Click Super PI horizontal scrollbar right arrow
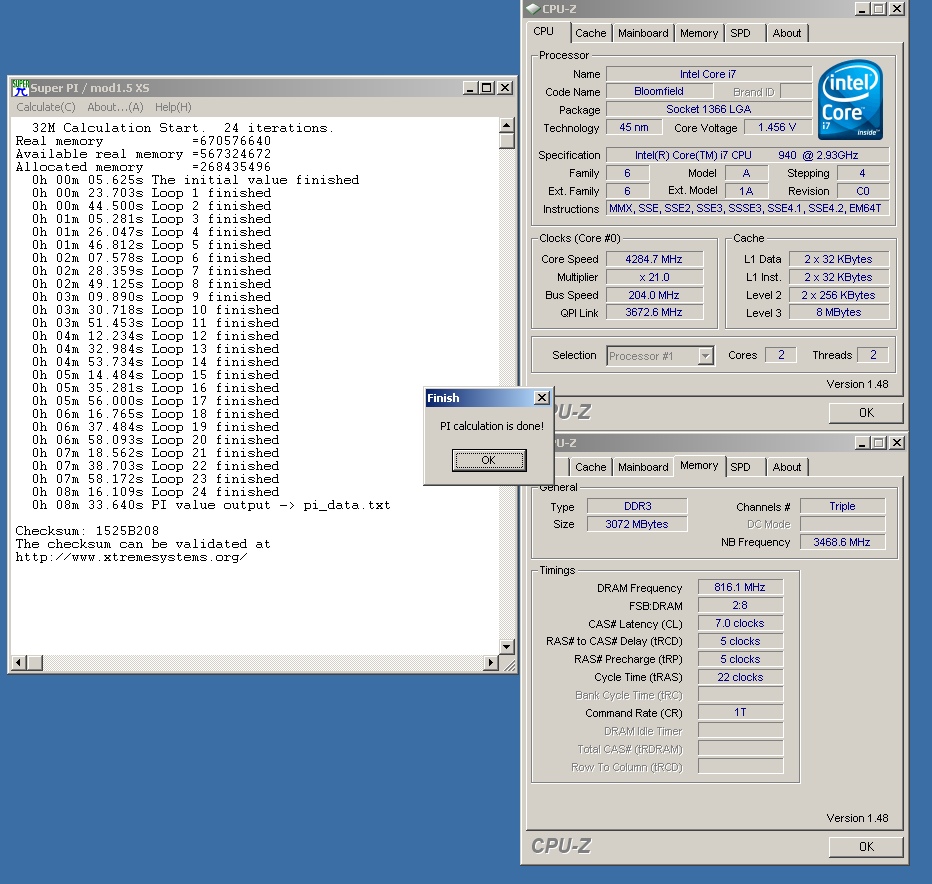 (x=491, y=662)
